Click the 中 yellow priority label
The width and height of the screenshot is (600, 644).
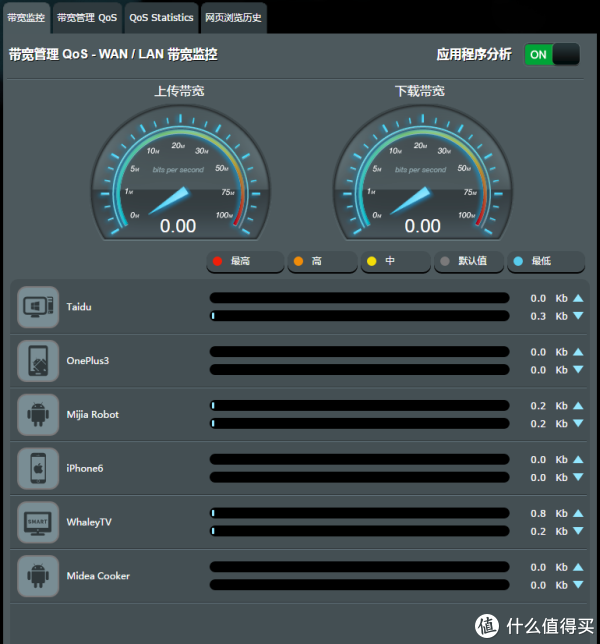pyautogui.click(x=394, y=262)
